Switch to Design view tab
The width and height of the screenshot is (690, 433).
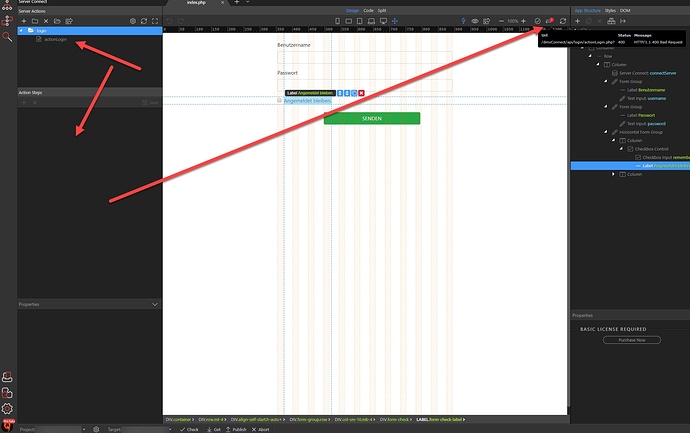pyautogui.click(x=352, y=11)
